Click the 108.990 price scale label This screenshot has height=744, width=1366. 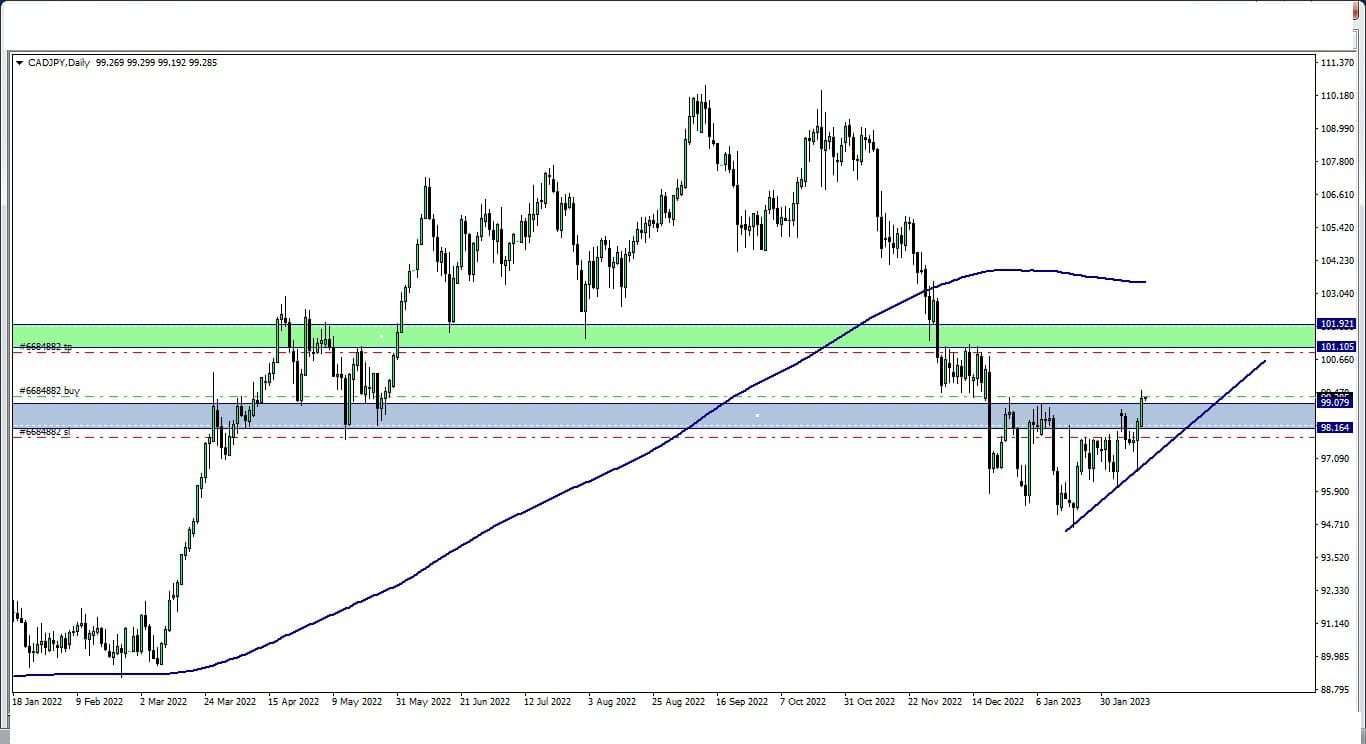click(x=1337, y=129)
